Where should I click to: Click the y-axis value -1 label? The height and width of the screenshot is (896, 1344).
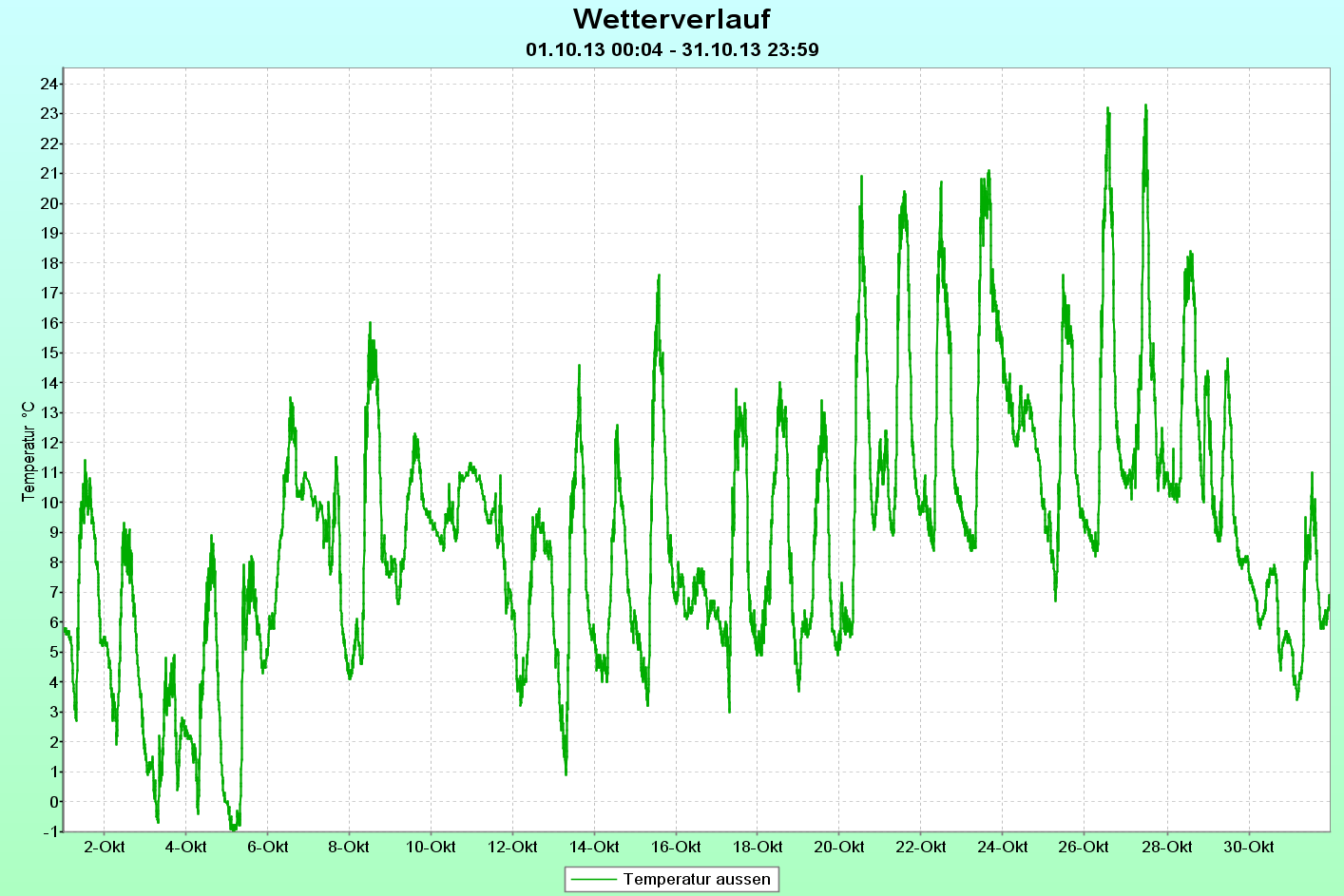pos(49,831)
